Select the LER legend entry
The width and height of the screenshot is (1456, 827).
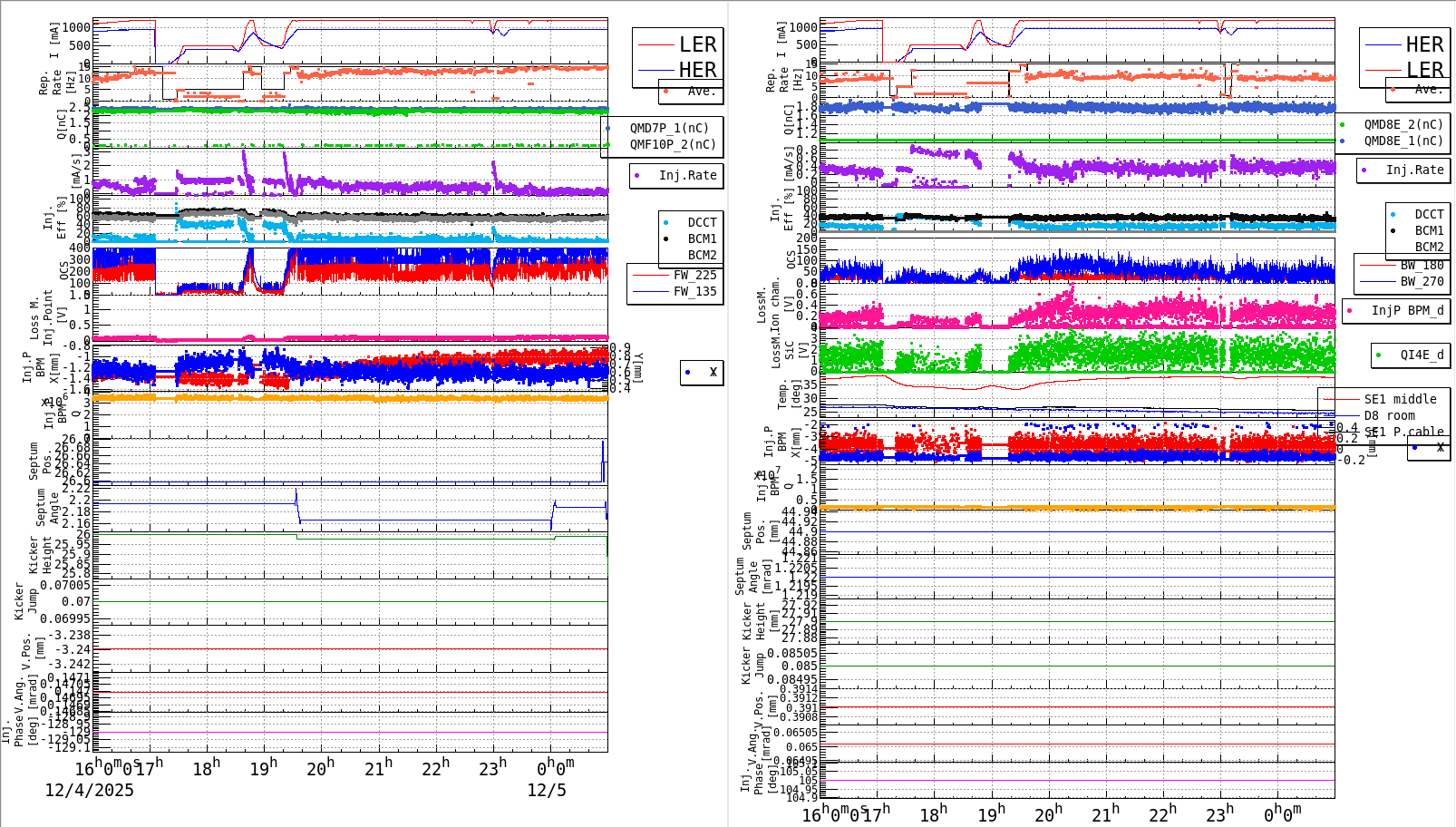698,44
